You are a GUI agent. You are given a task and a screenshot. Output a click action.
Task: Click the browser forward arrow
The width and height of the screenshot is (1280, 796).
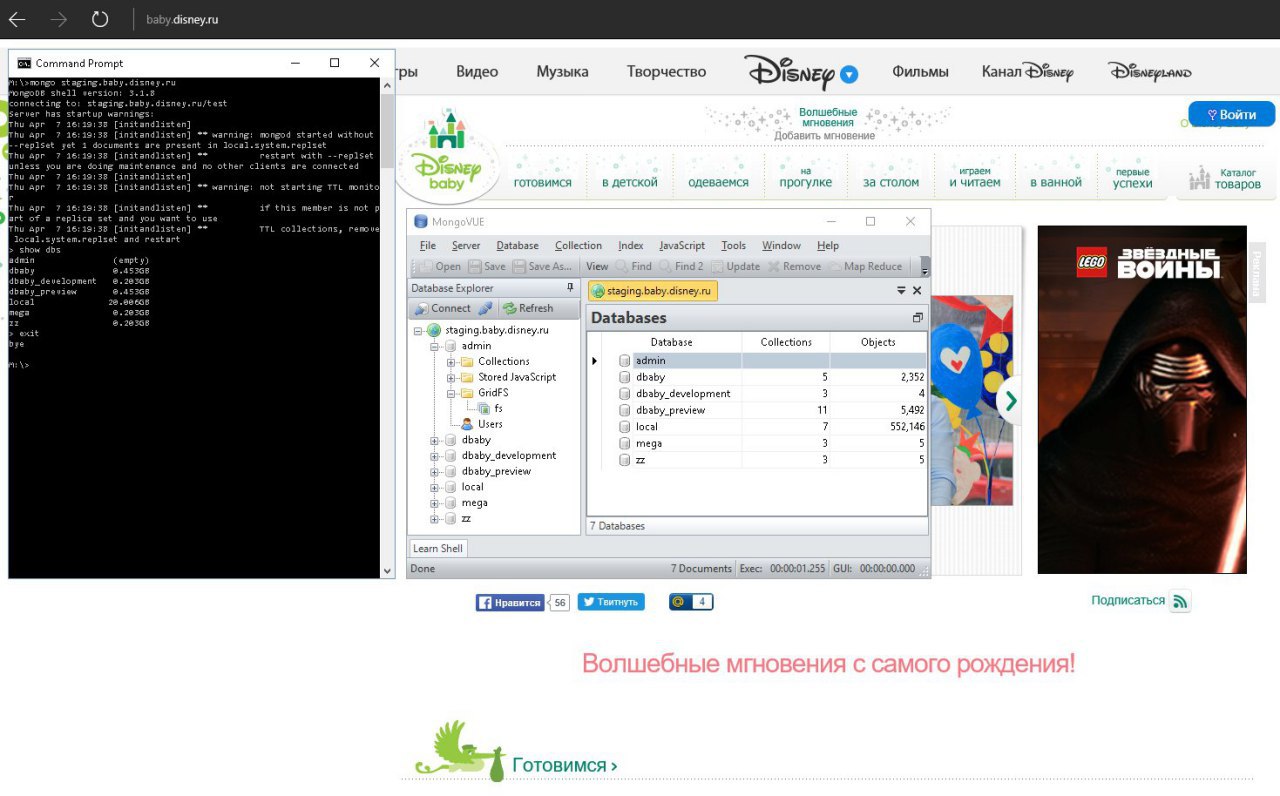click(59, 19)
